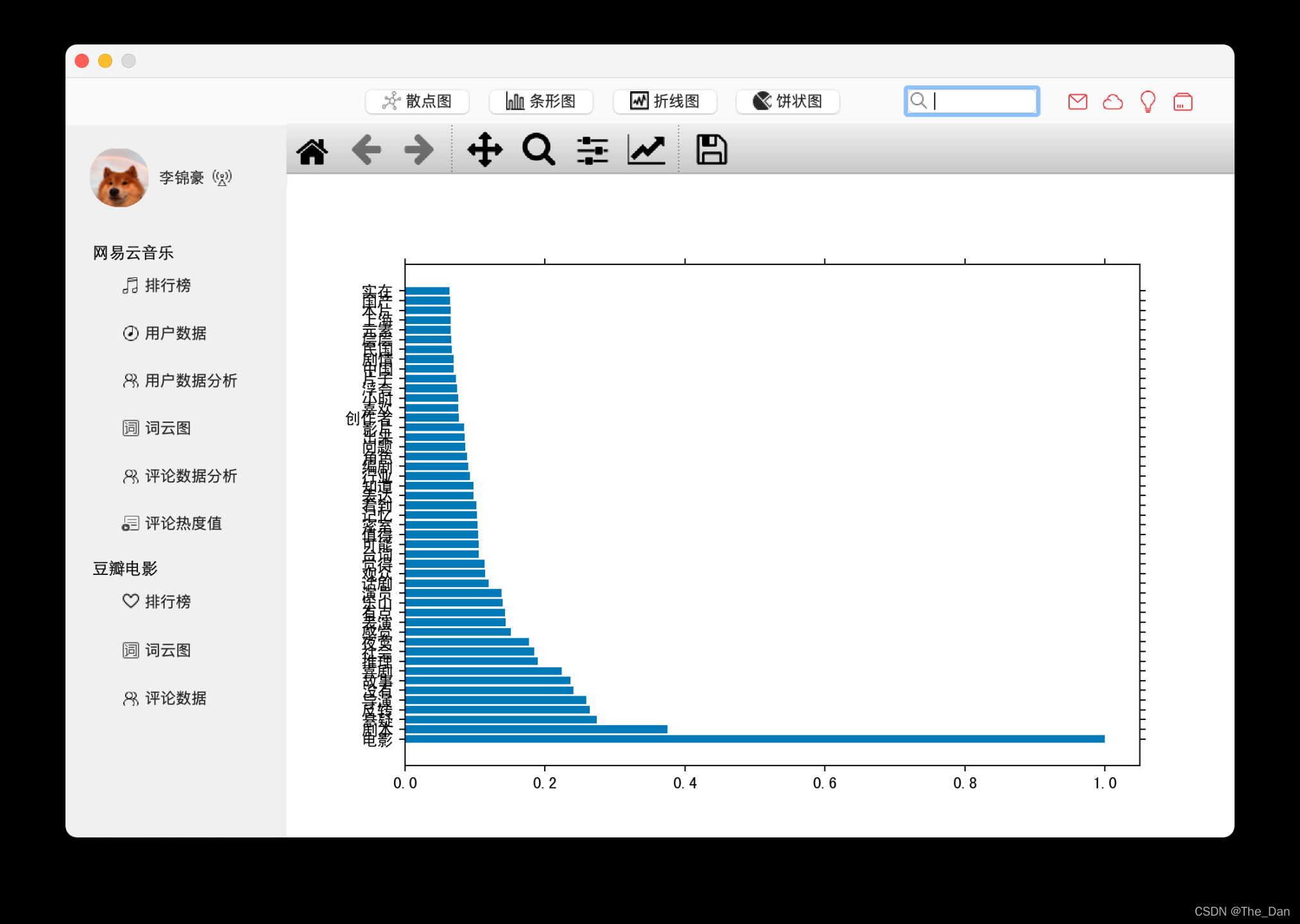This screenshot has height=924, width=1300.
Task: Click the x-axis tick label 0.6
Action: click(825, 783)
